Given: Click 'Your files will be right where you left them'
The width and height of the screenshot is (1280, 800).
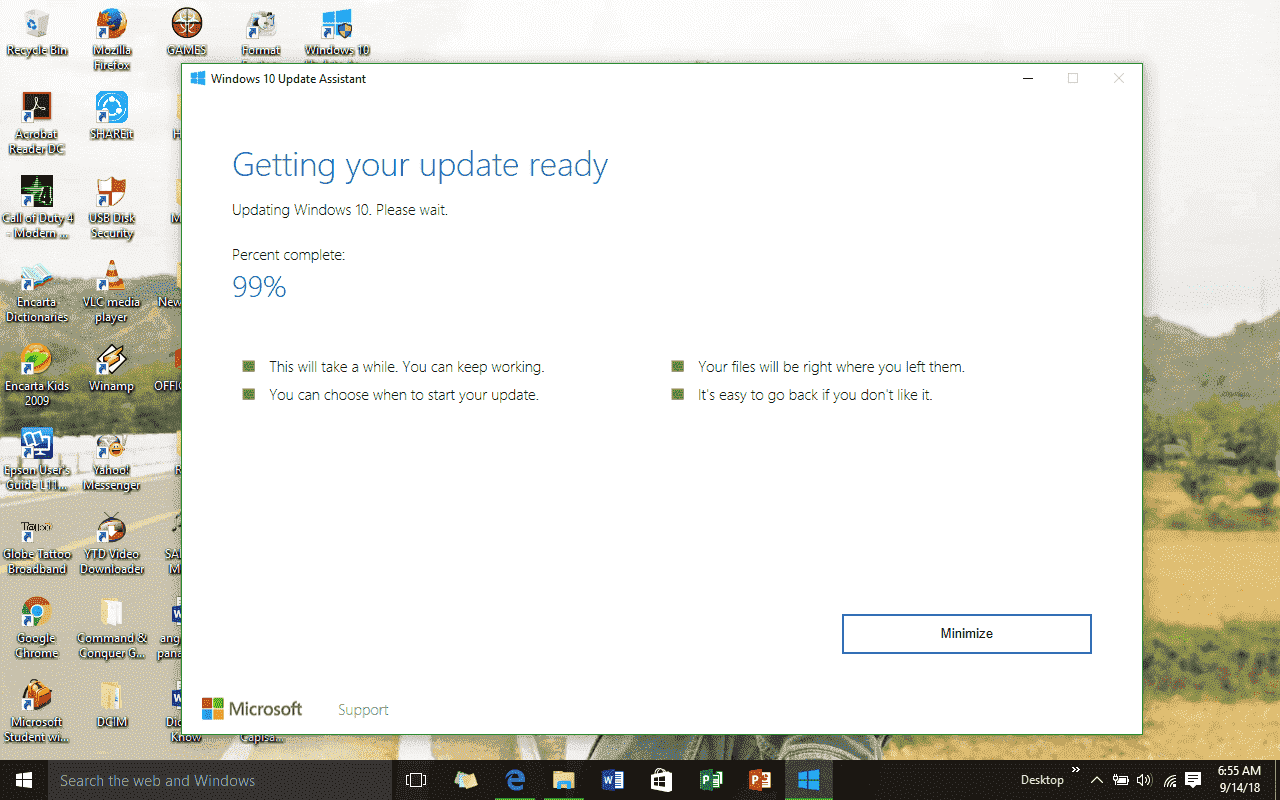Looking at the screenshot, I should [831, 367].
